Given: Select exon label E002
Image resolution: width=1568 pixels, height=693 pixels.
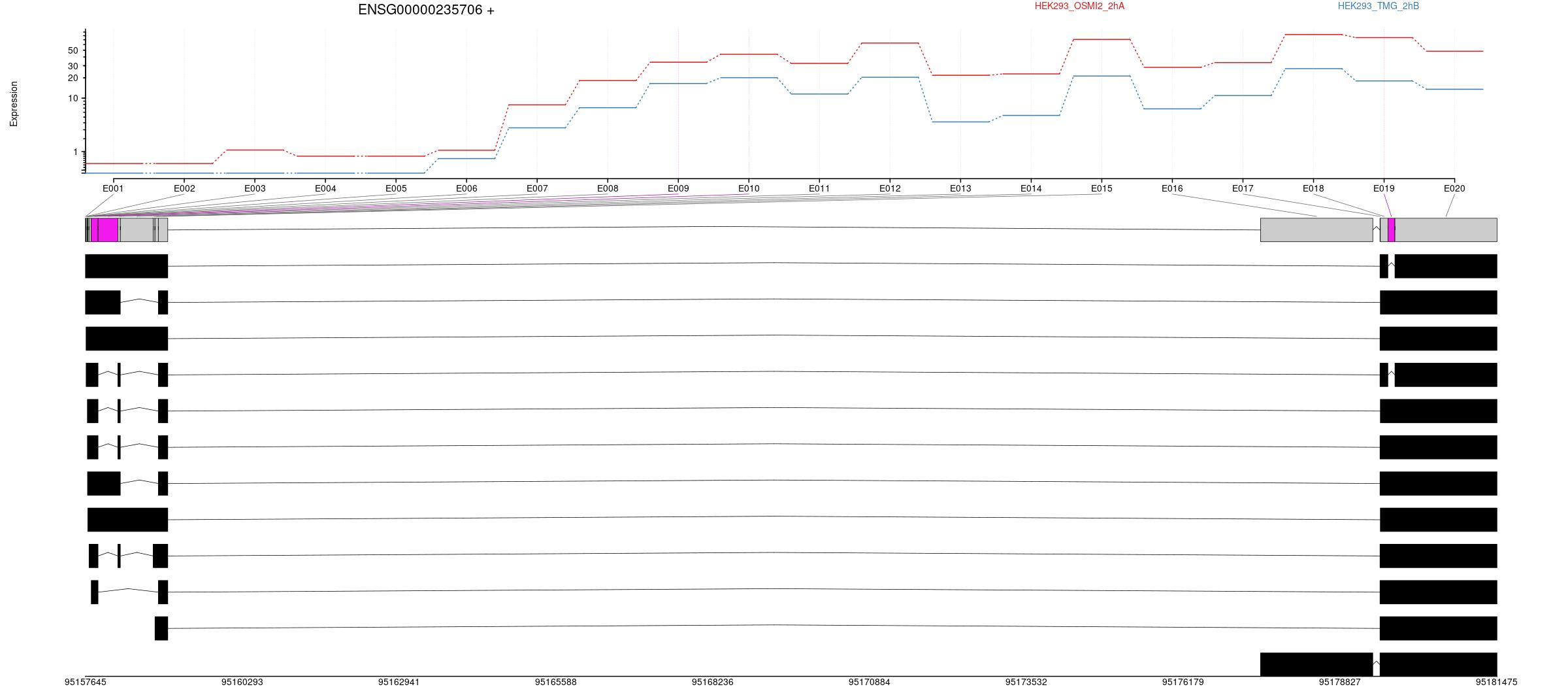Looking at the screenshot, I should tap(184, 188).
